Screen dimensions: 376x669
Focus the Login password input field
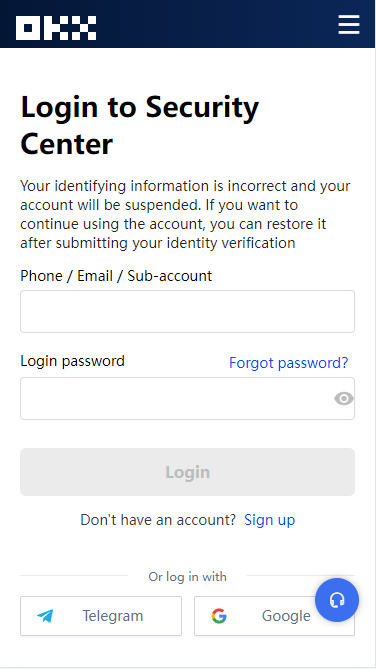point(187,398)
